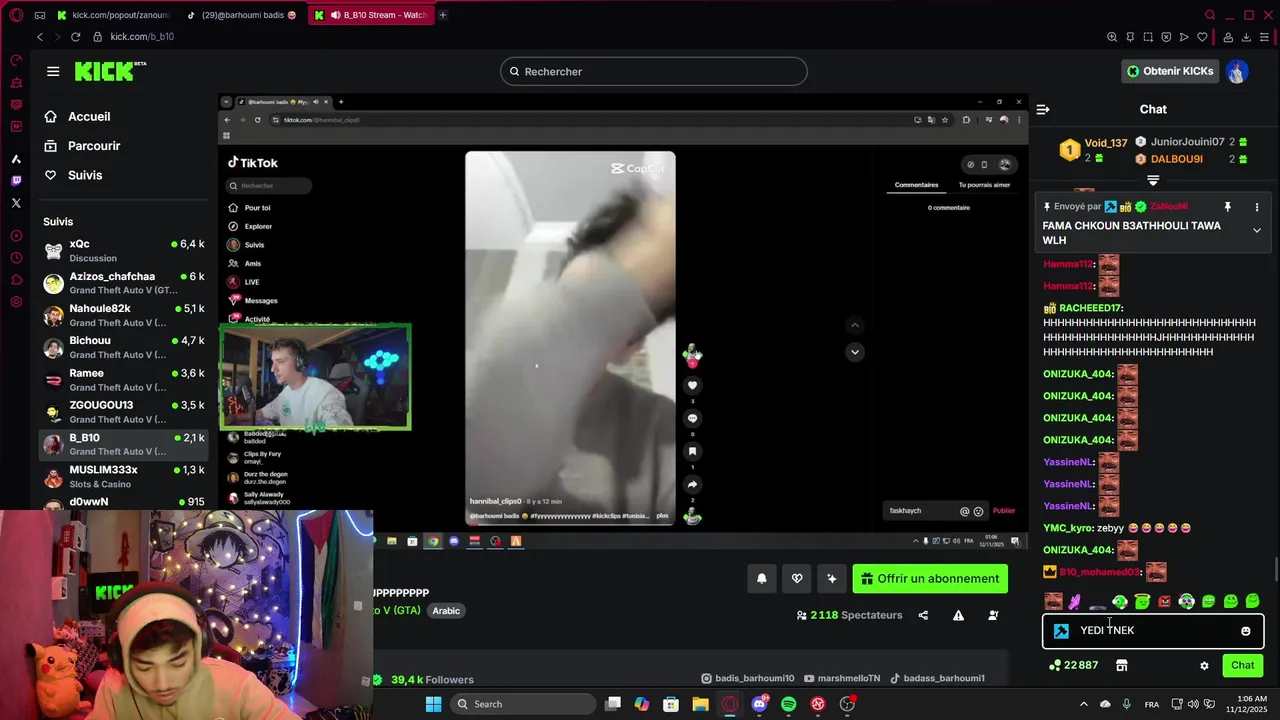Collapse the chat panel arrow icon
This screenshot has width=1280, height=720.
click(1043, 110)
